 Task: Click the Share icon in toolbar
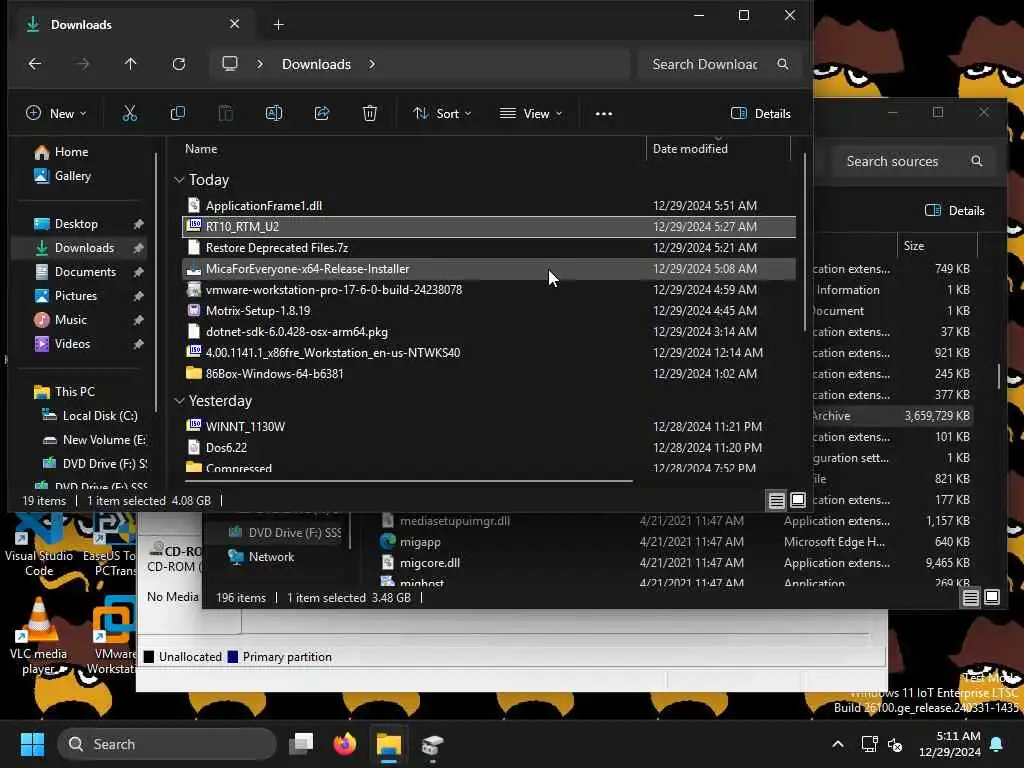(322, 114)
